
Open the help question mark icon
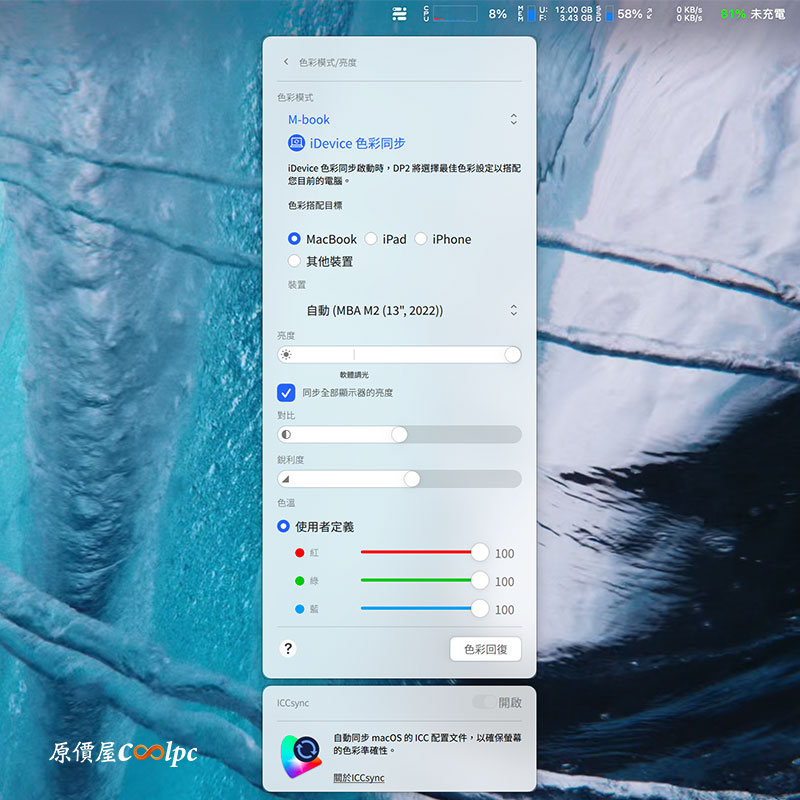tap(288, 648)
